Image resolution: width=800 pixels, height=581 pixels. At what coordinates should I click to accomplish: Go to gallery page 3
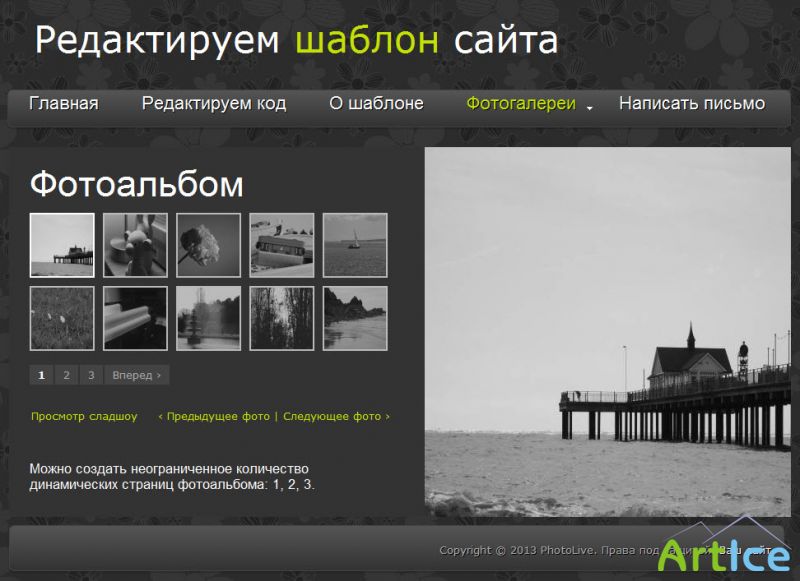(91, 375)
